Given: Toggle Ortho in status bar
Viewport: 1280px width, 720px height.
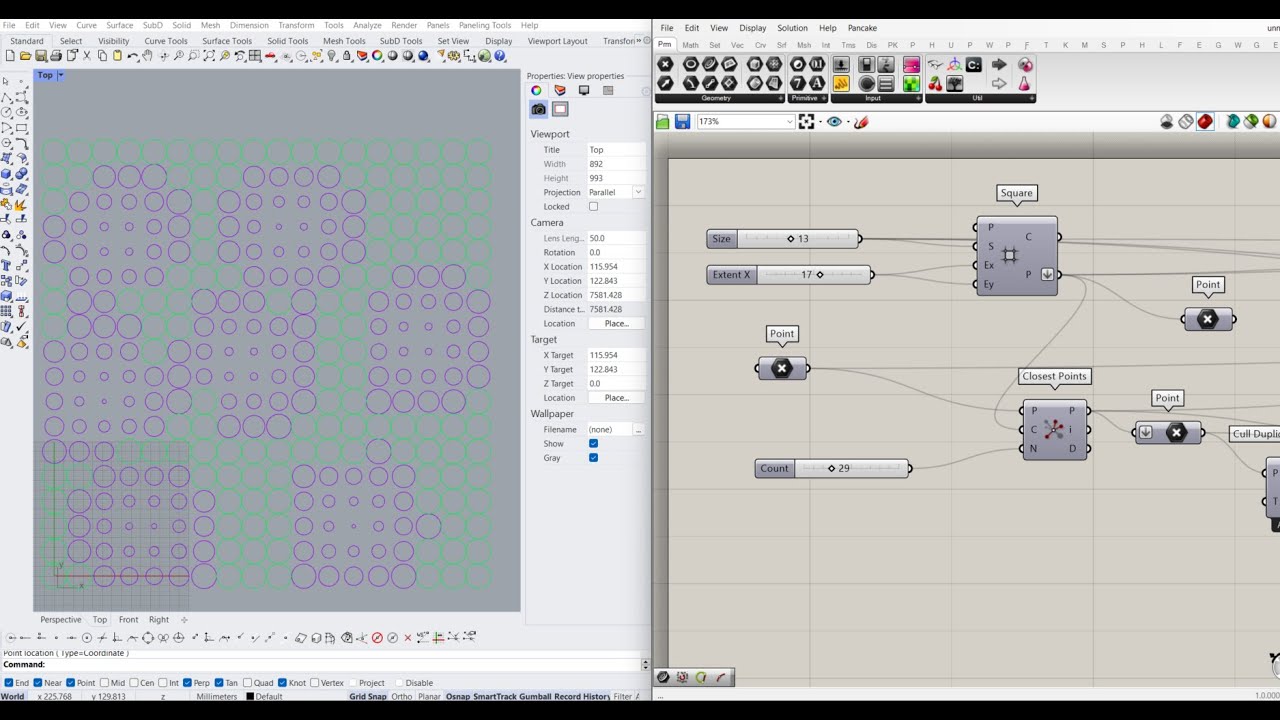Looking at the screenshot, I should (x=402, y=697).
